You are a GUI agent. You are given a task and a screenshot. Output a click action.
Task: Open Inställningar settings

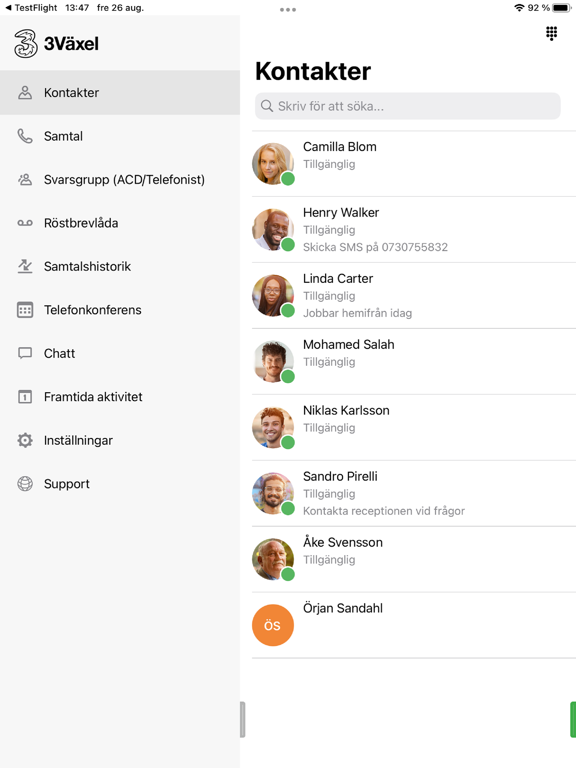point(120,440)
